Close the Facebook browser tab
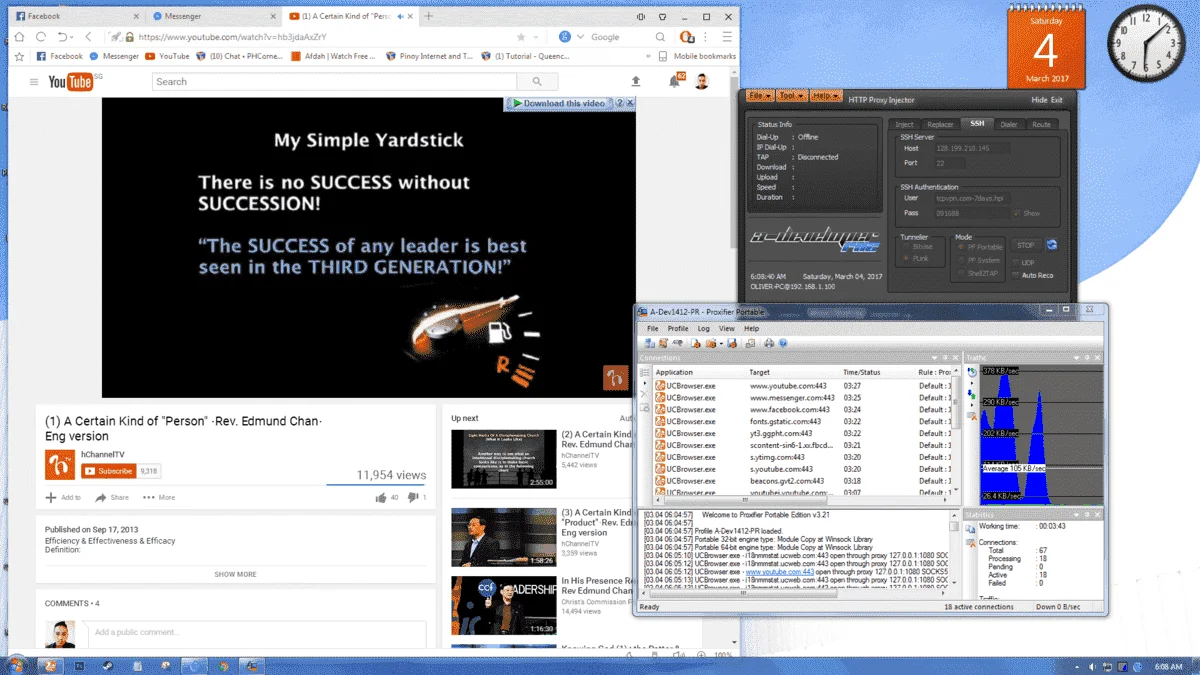 pos(134,16)
